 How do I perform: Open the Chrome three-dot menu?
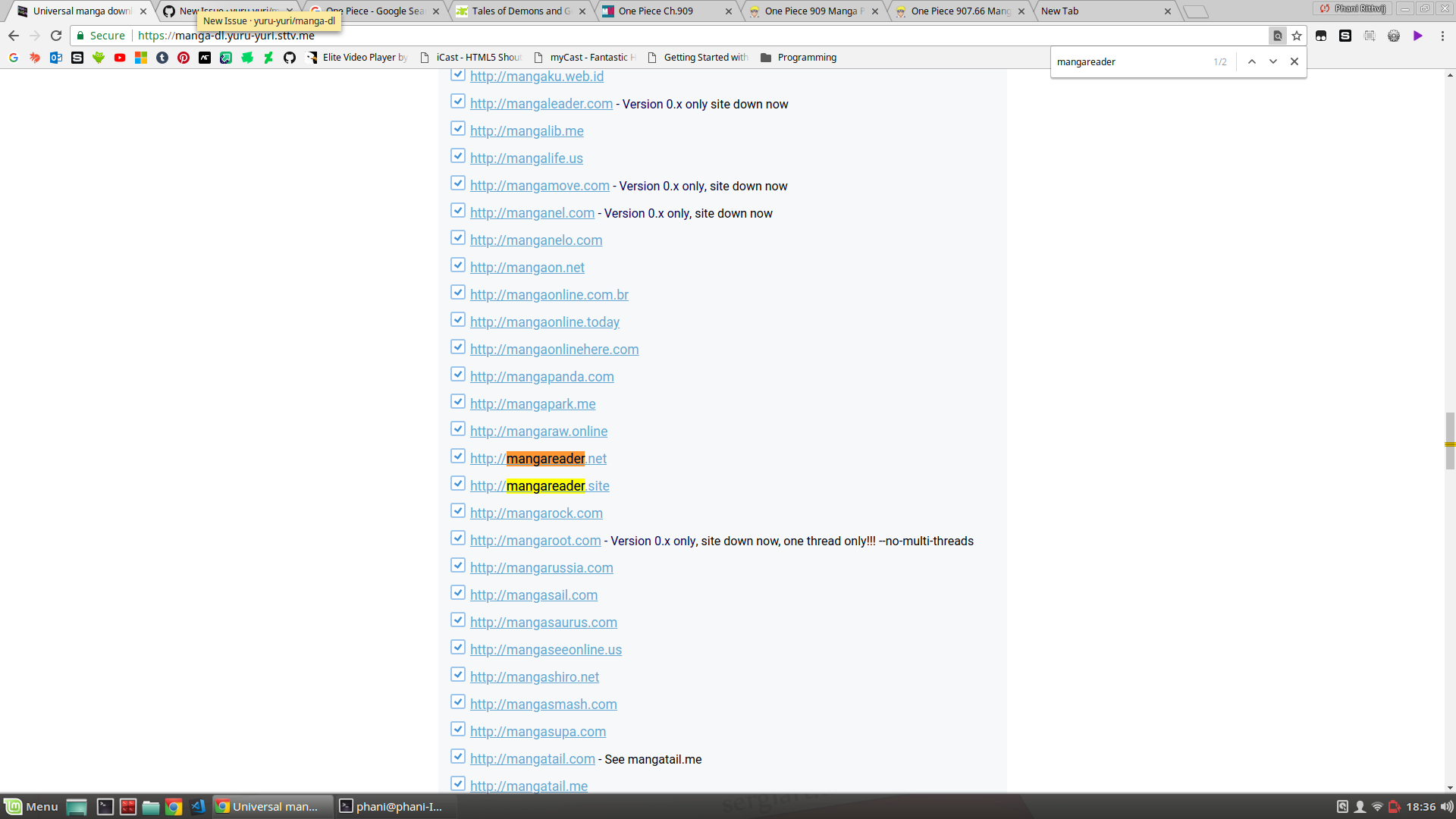click(x=1442, y=36)
